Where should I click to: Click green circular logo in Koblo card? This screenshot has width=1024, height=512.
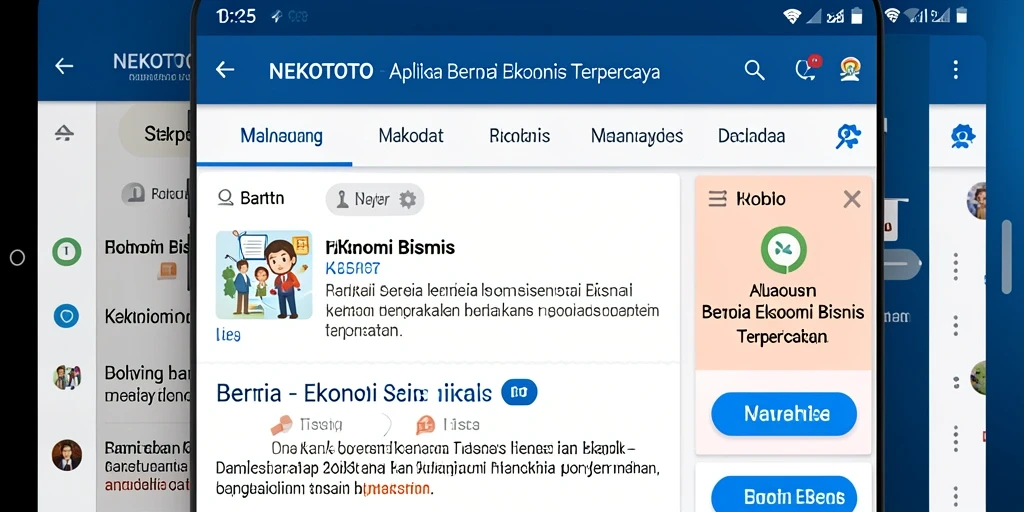coord(784,249)
